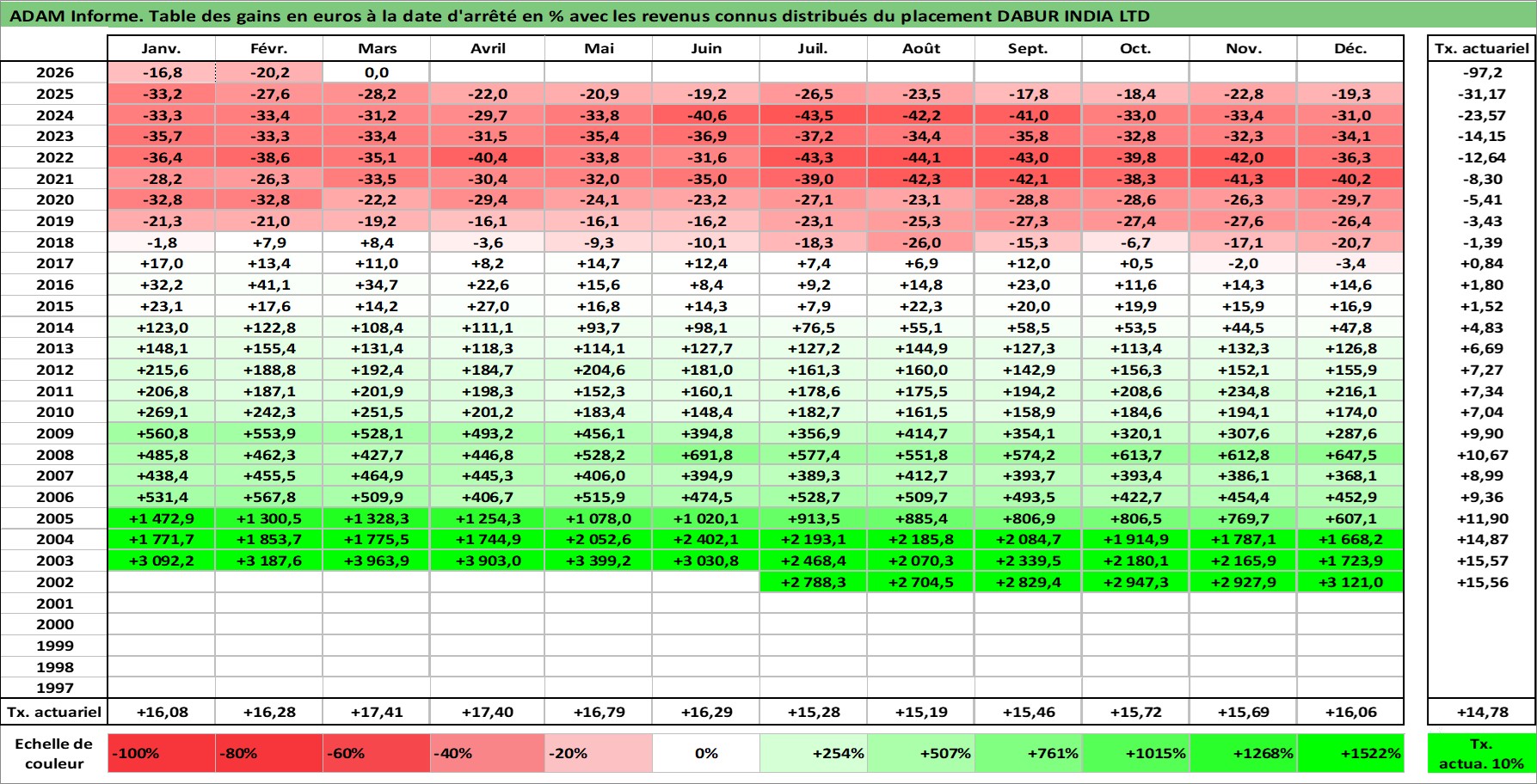
Task: Click the 'Mars' column header
Action: pyautogui.click(x=377, y=48)
